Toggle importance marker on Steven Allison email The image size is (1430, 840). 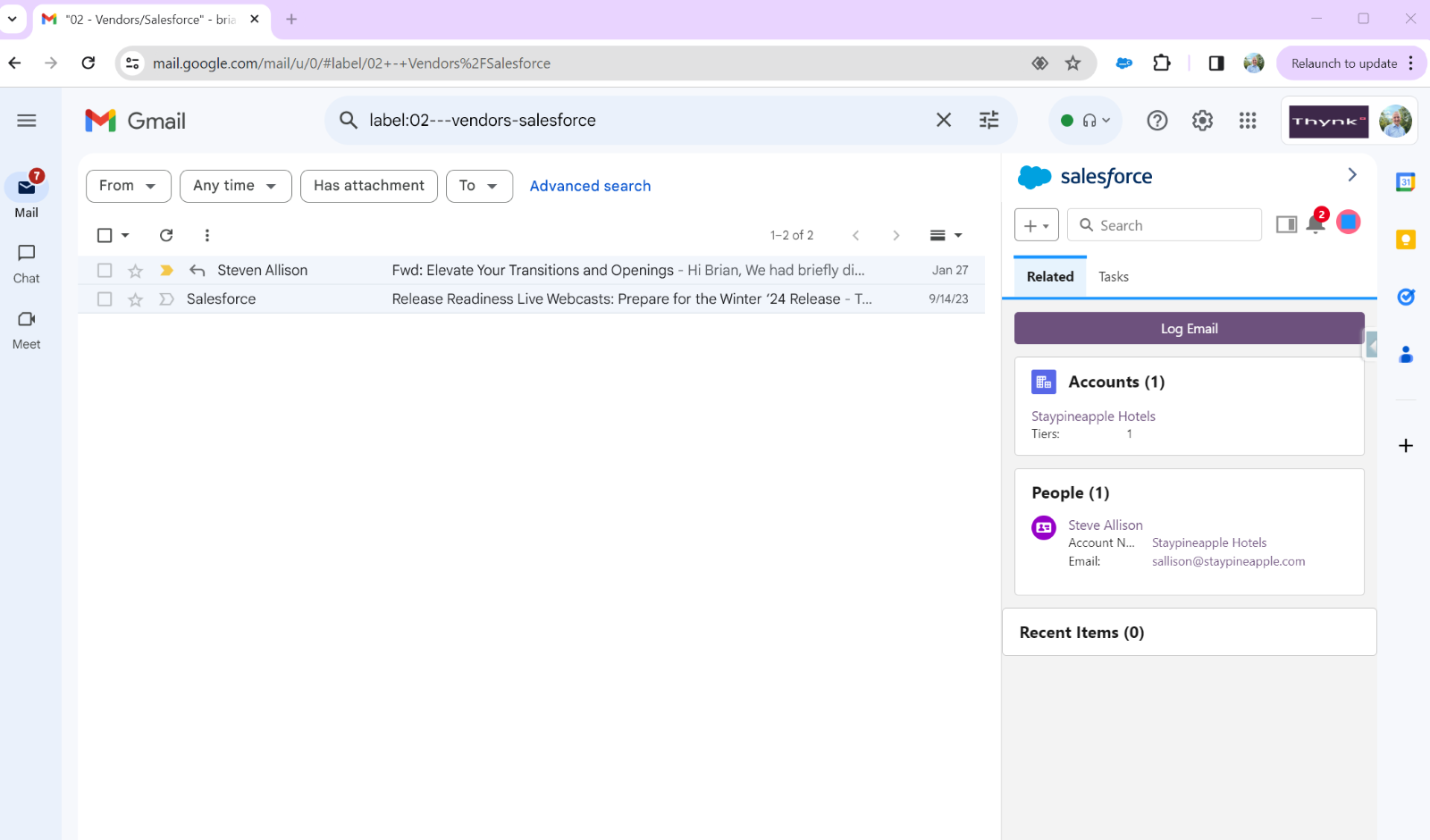[x=166, y=271]
